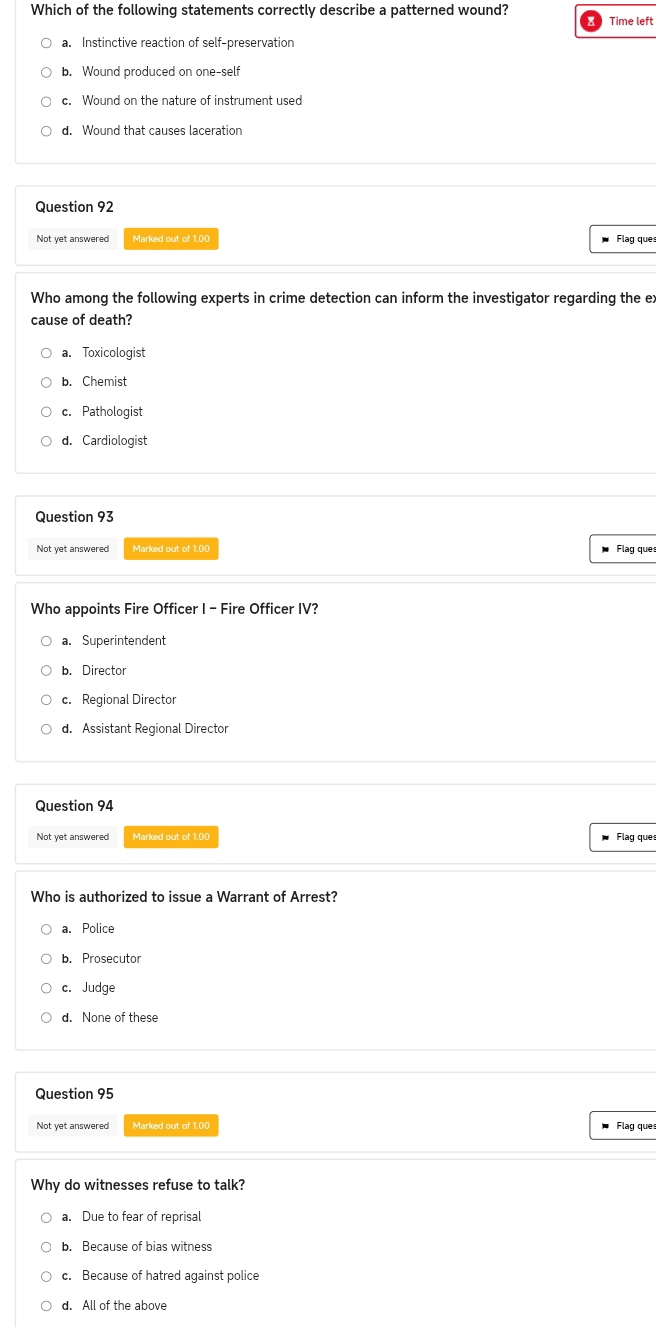Click flag icon for Question 92
656x1327 pixels.
click(605, 239)
